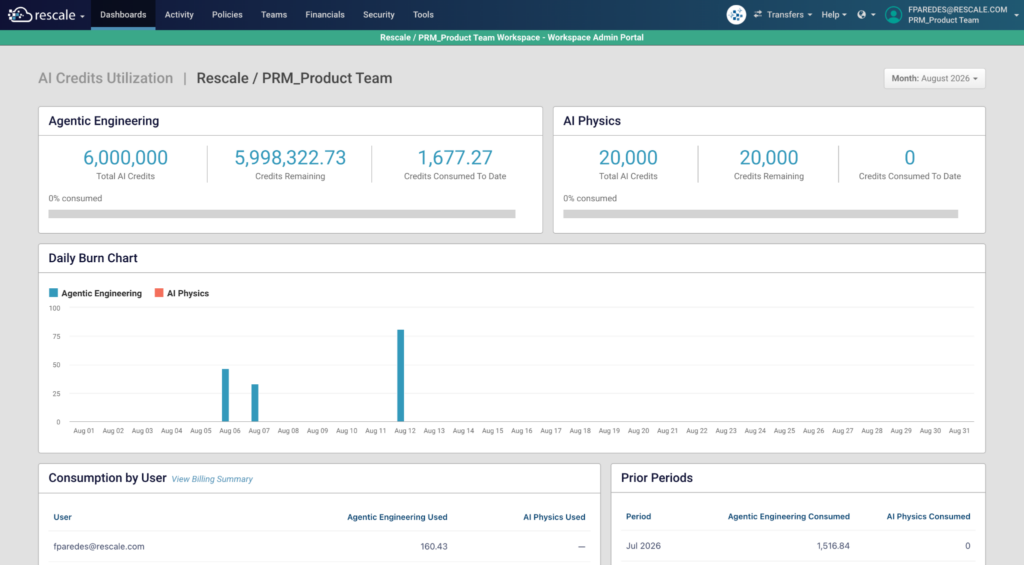
Task: Toggle Agentic Engineering legend swatch
Action: (x=54, y=293)
